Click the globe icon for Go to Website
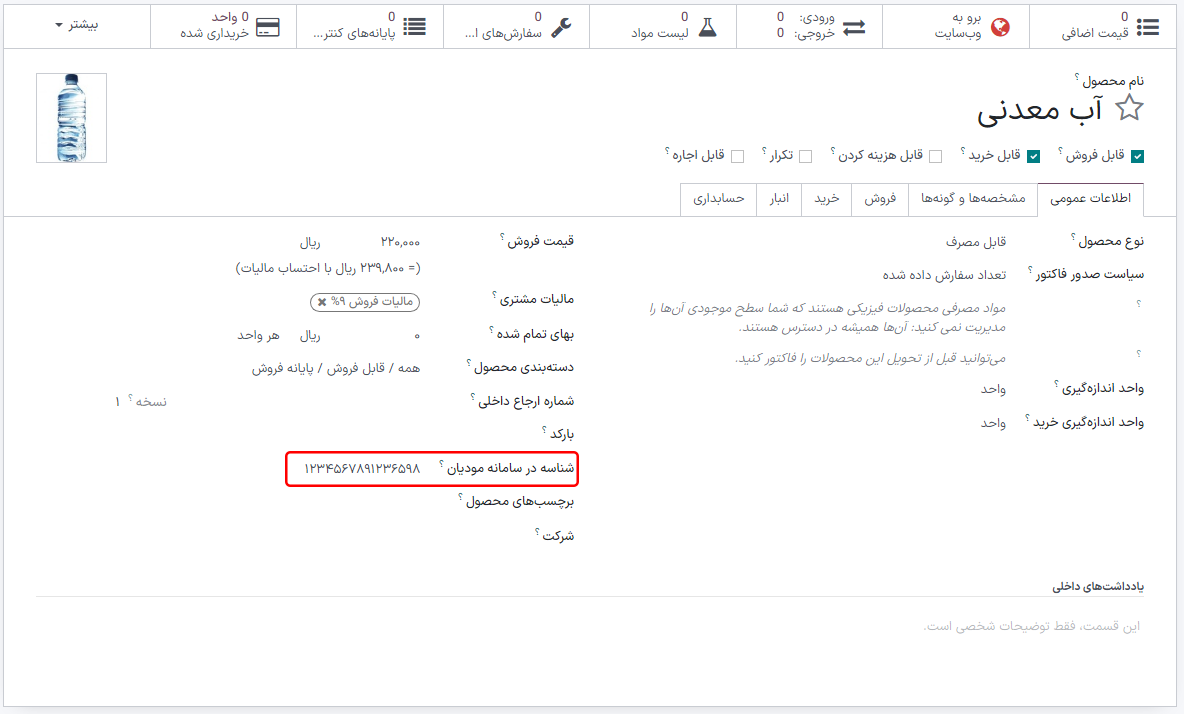This screenshot has width=1184, height=714. click(1000, 27)
